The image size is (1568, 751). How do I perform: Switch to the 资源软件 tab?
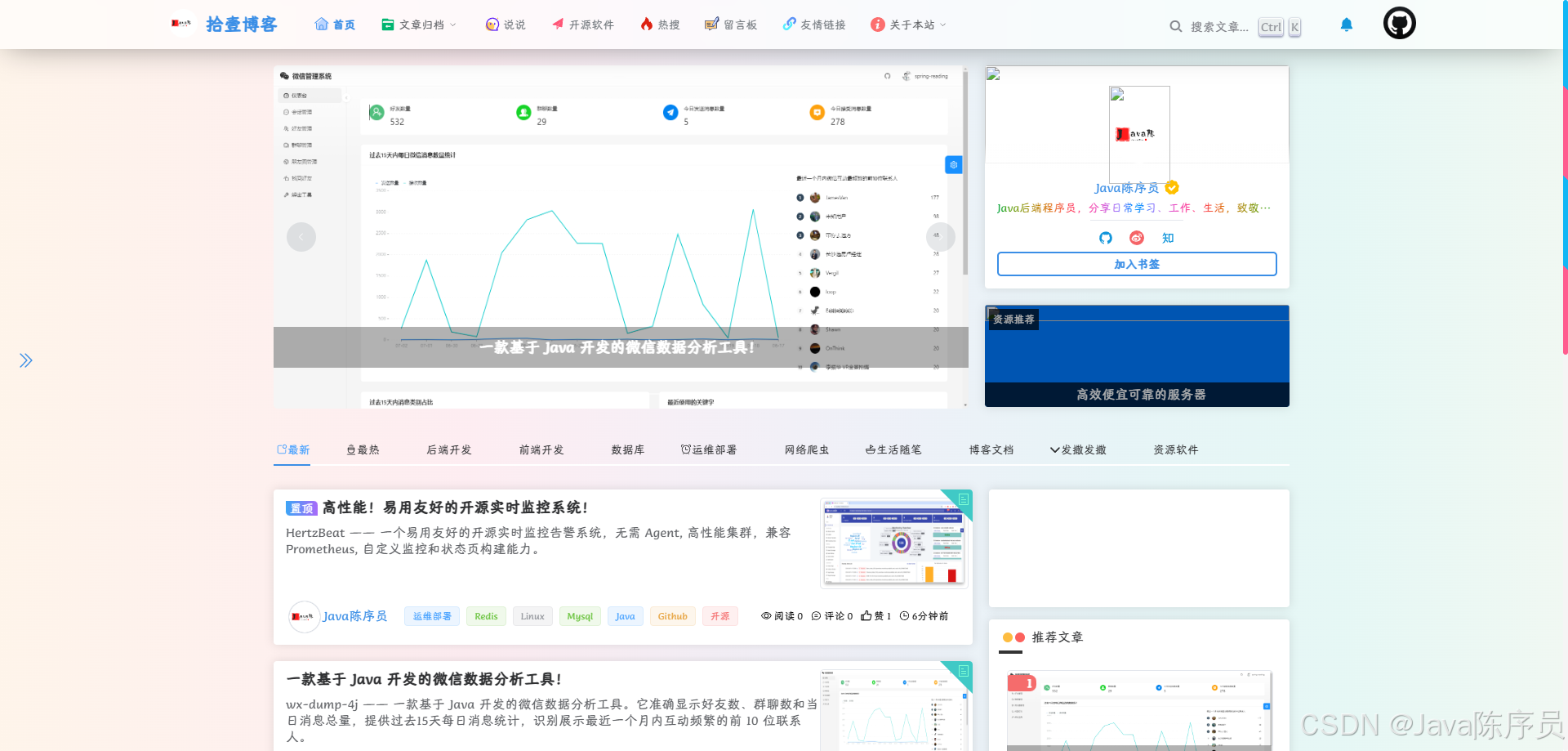[x=1176, y=449]
